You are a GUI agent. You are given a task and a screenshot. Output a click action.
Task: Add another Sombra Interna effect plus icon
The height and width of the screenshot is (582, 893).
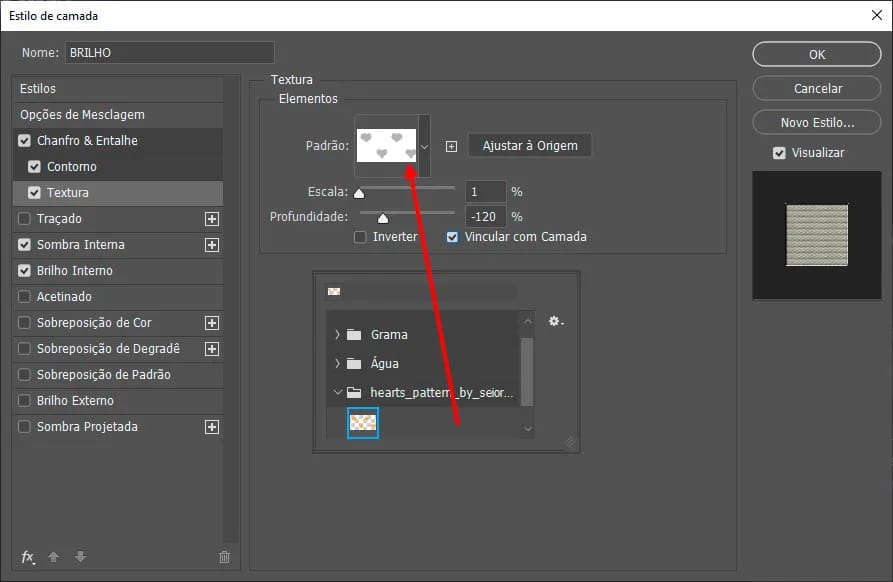pos(212,245)
